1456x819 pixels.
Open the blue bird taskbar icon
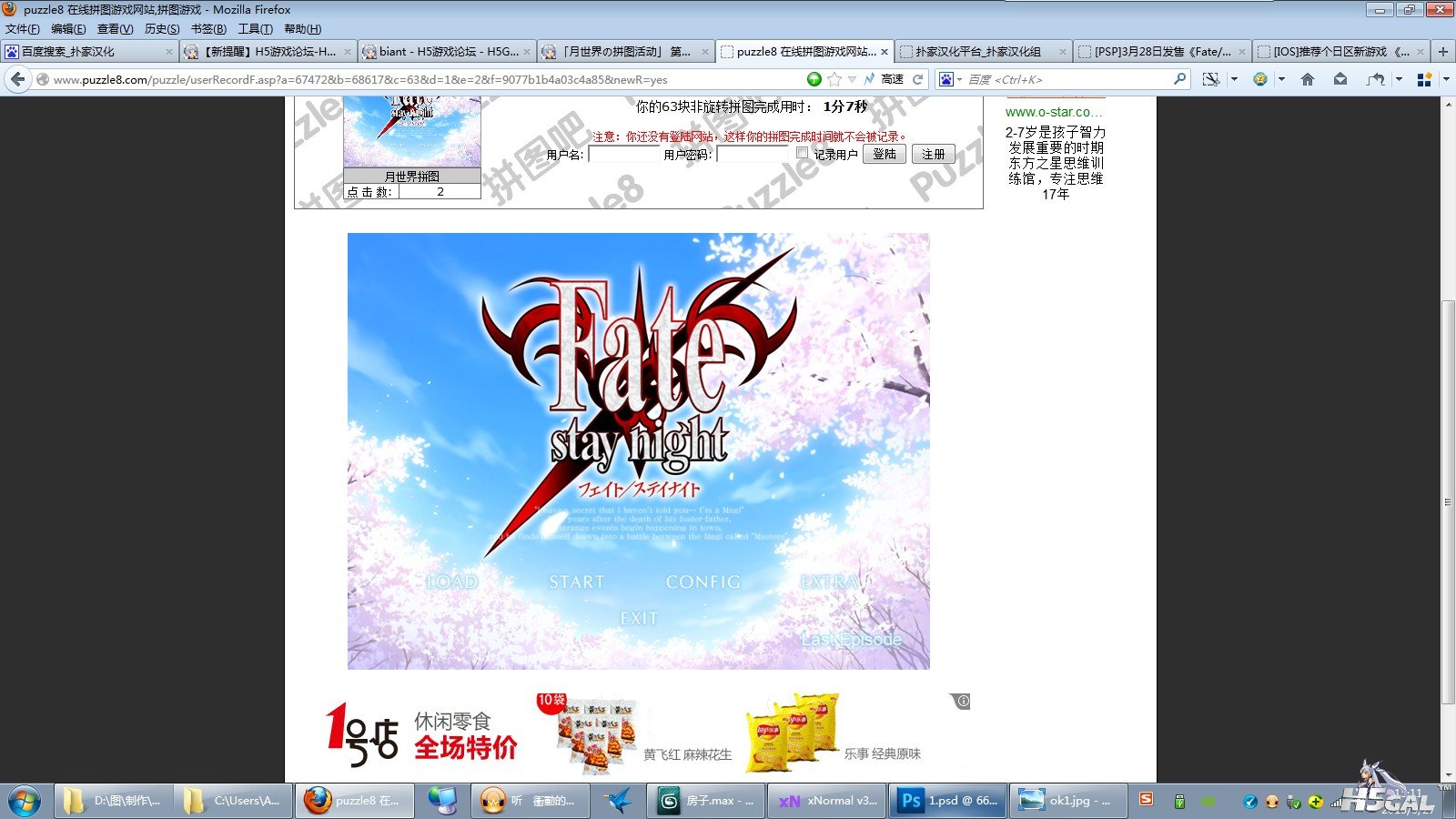(619, 801)
